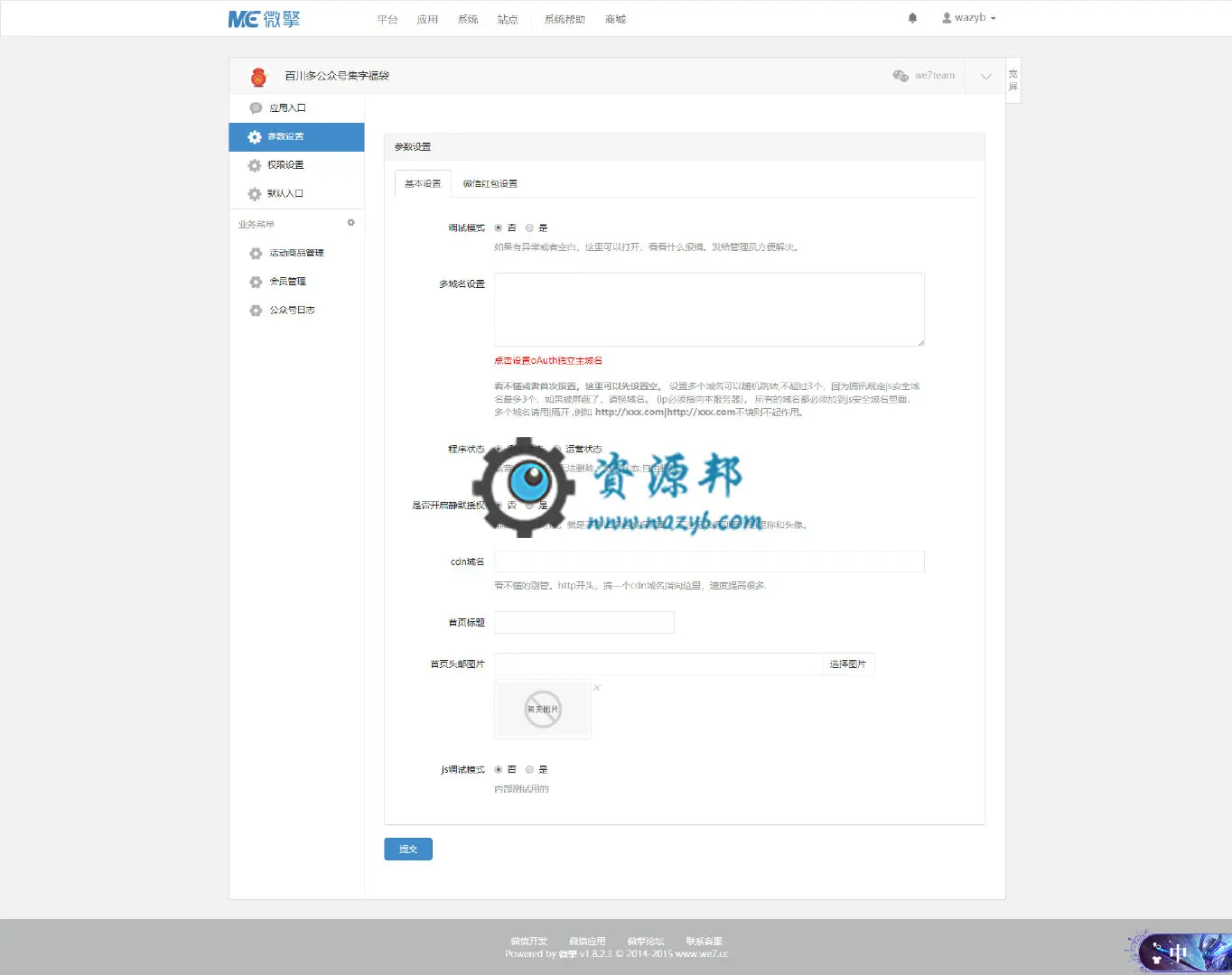Select 参数设置 in sidebar

point(297,137)
